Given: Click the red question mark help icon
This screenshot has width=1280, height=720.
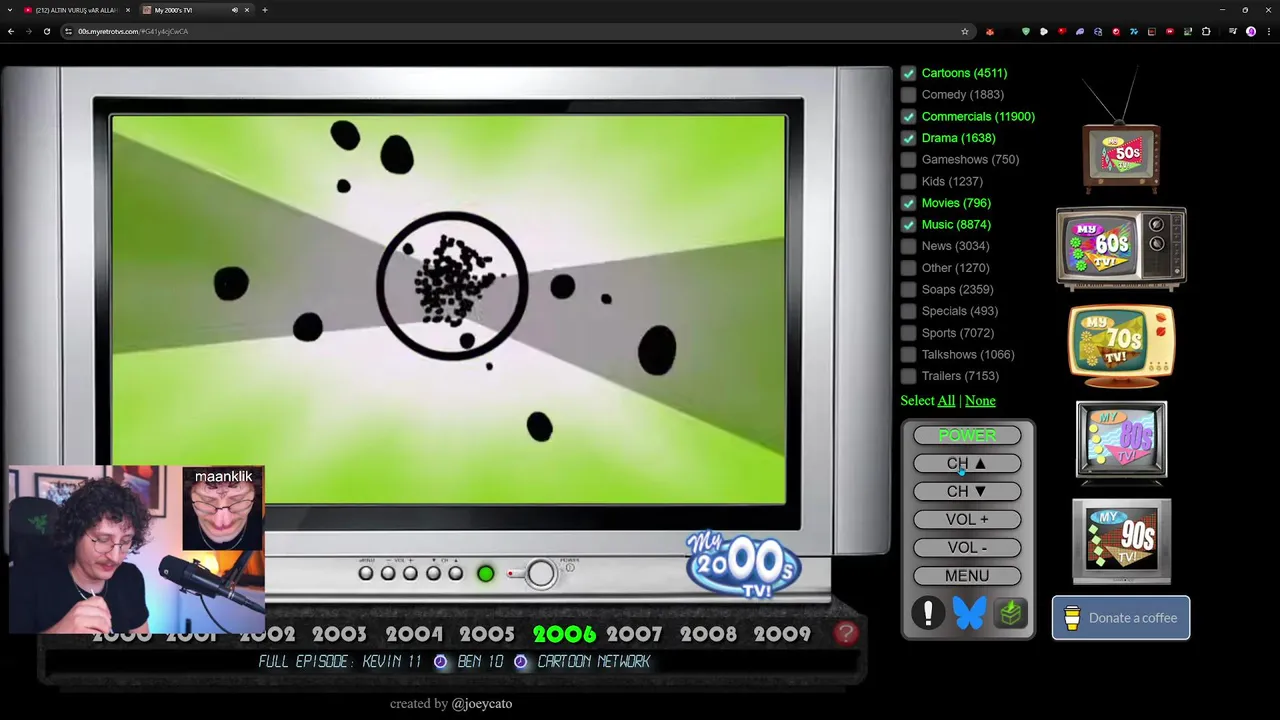Looking at the screenshot, I should [x=846, y=633].
